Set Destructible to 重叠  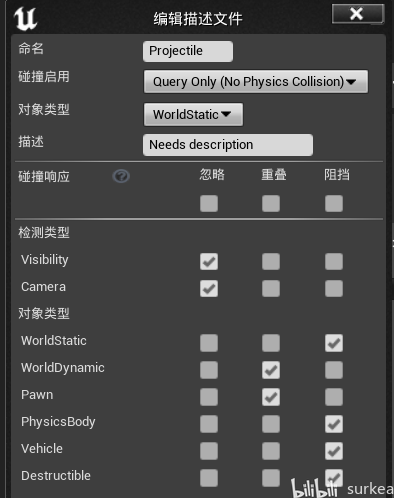coord(271,478)
